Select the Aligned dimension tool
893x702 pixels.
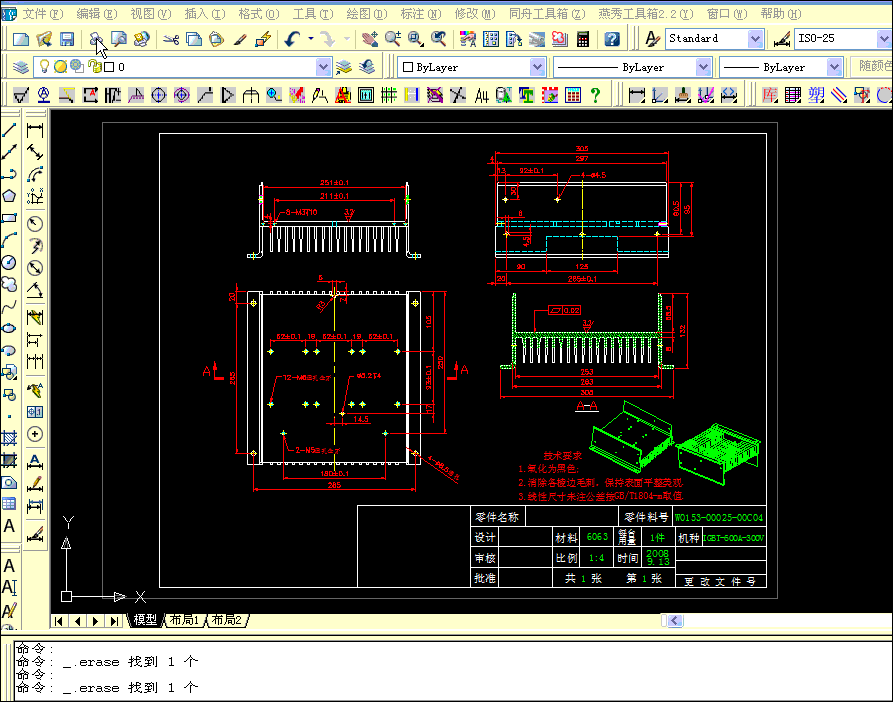pyautogui.click(x=35, y=153)
